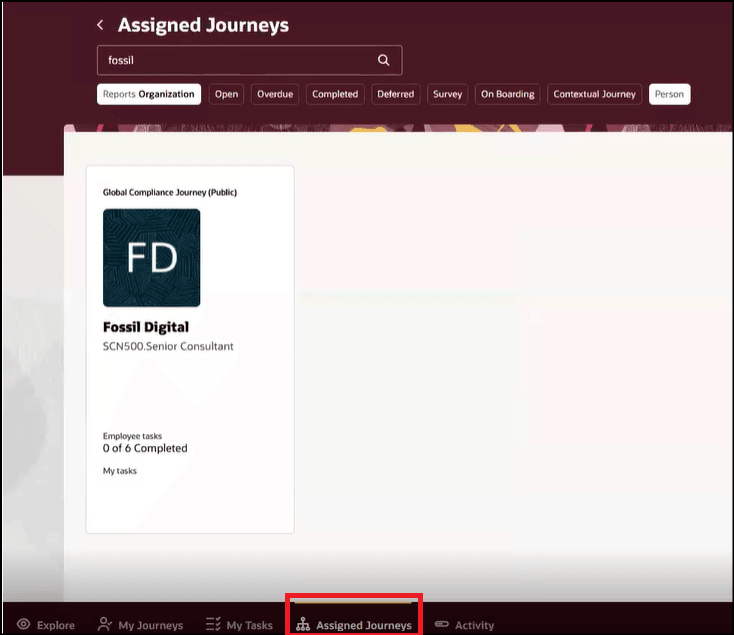Toggle the Open filter chip

227,94
